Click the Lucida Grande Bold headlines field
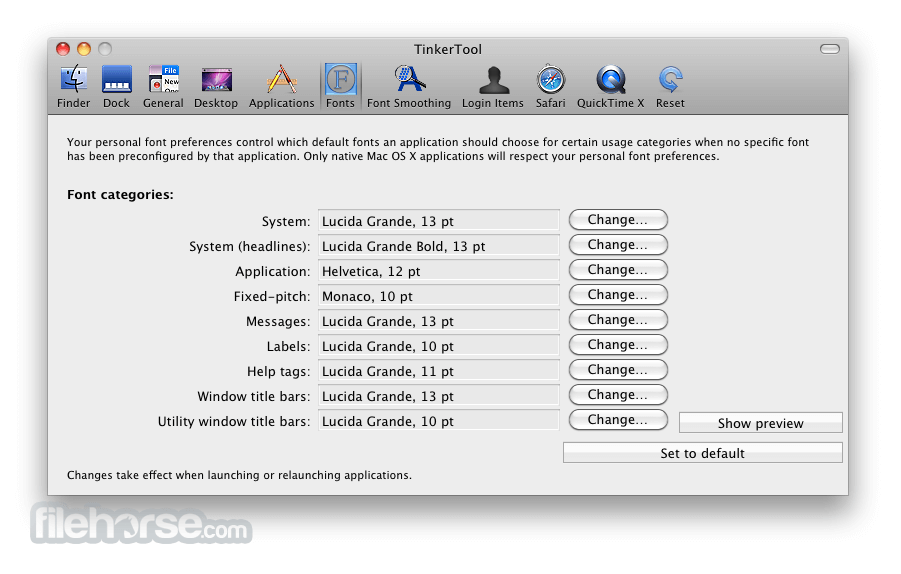Viewport: 901px width, 574px height. pyautogui.click(x=438, y=246)
